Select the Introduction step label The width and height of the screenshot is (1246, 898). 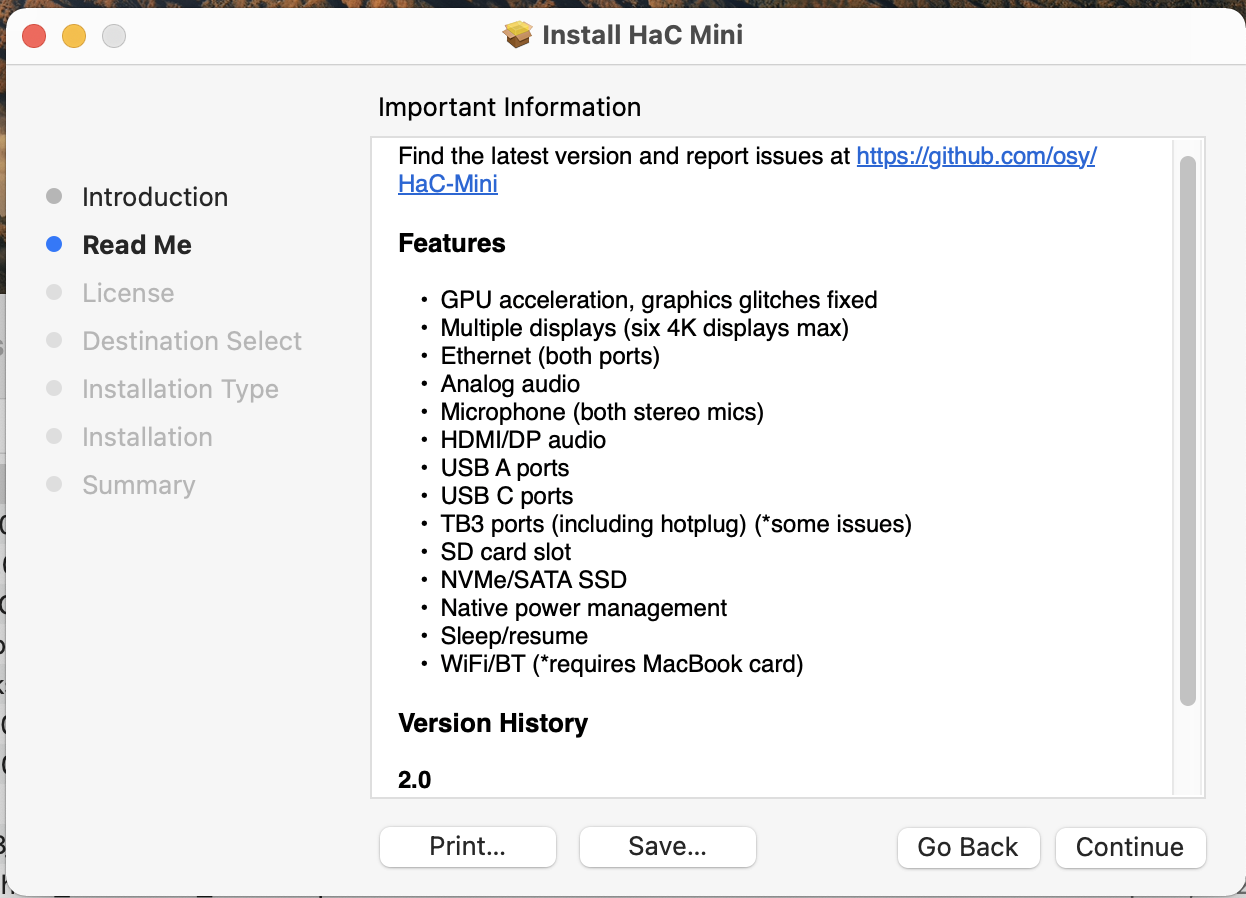155,197
